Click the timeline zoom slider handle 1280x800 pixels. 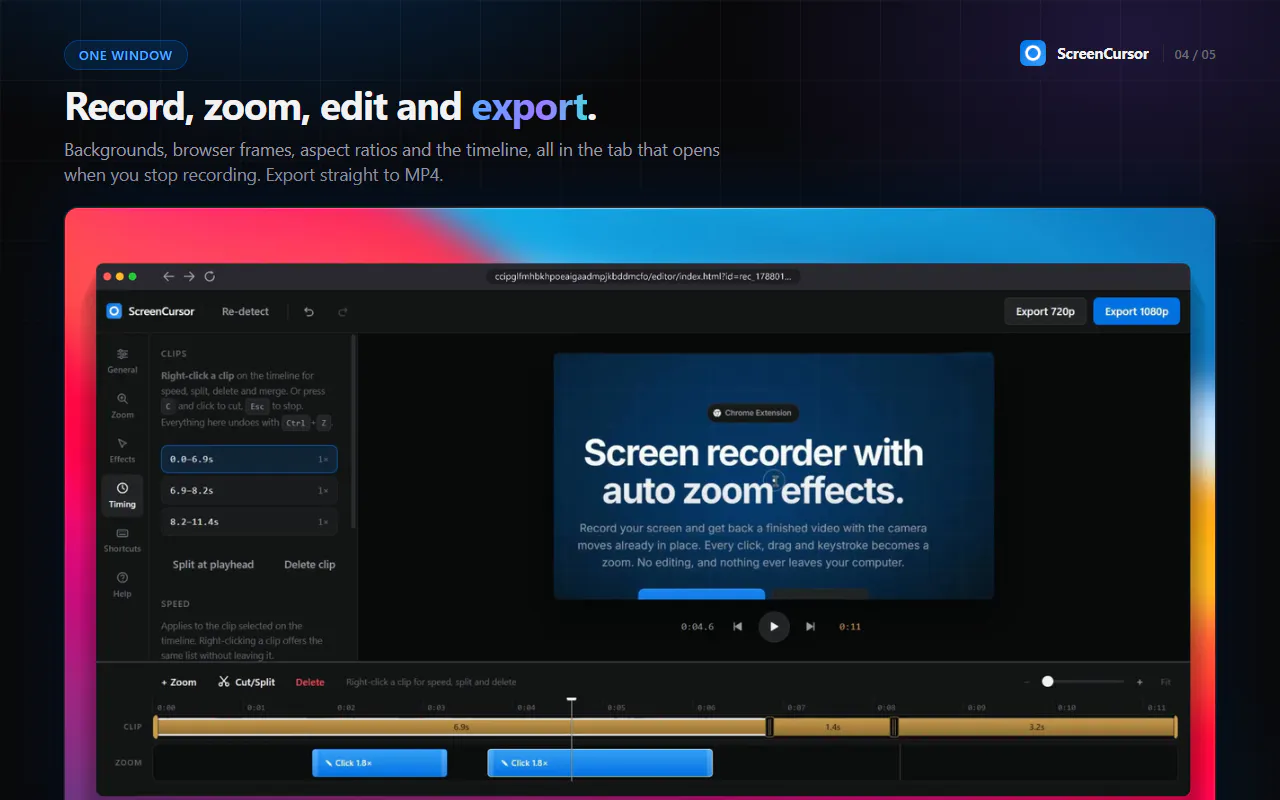pos(1047,681)
